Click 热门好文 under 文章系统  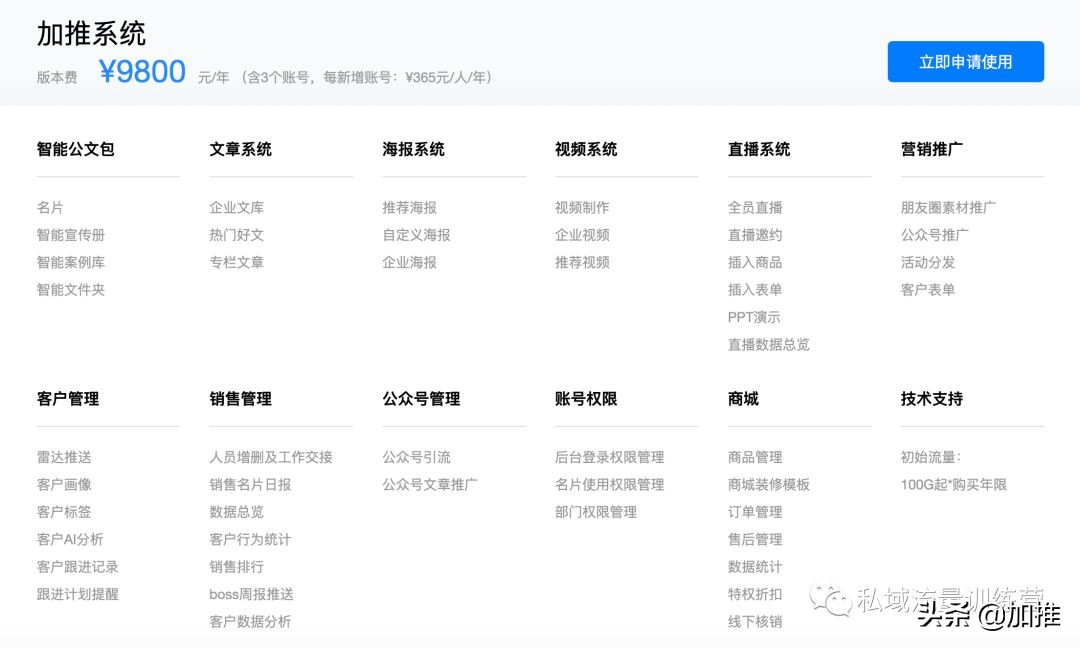[x=237, y=235]
